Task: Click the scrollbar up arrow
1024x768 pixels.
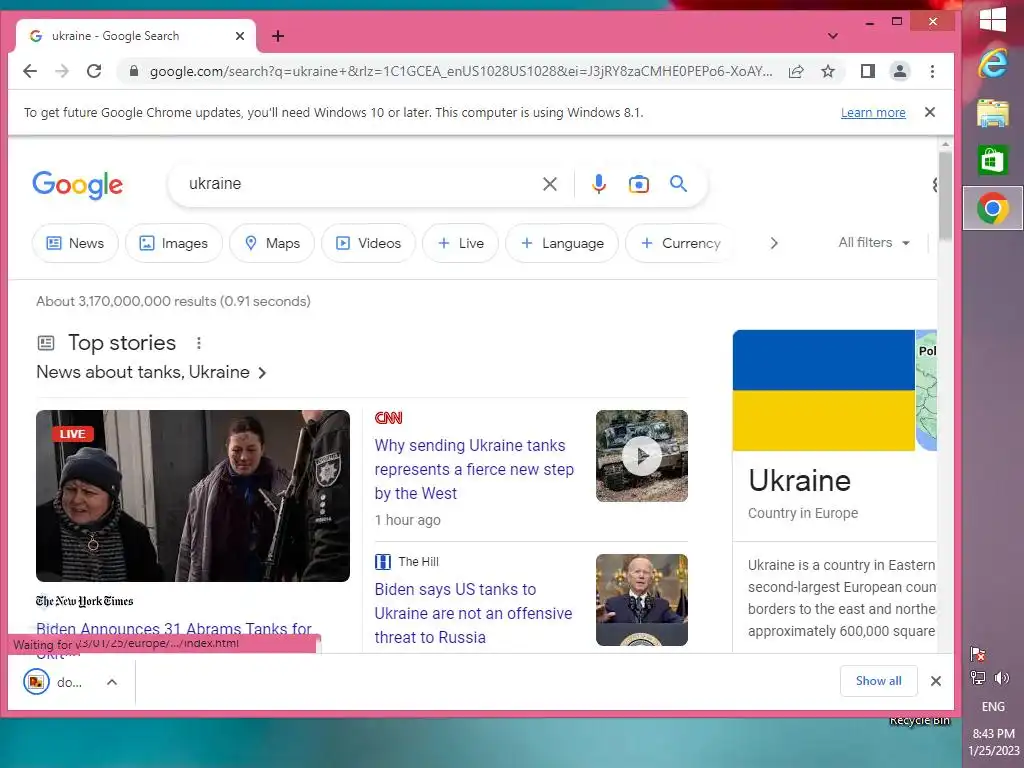Action: [945, 144]
